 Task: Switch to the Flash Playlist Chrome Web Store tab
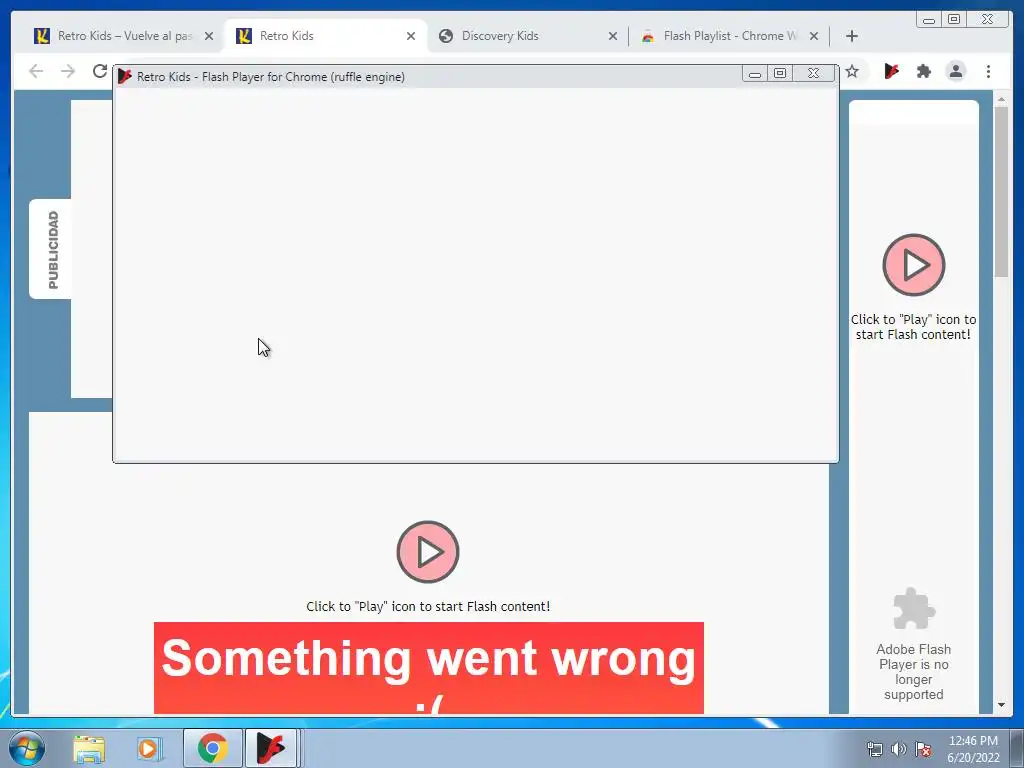pyautogui.click(x=729, y=36)
